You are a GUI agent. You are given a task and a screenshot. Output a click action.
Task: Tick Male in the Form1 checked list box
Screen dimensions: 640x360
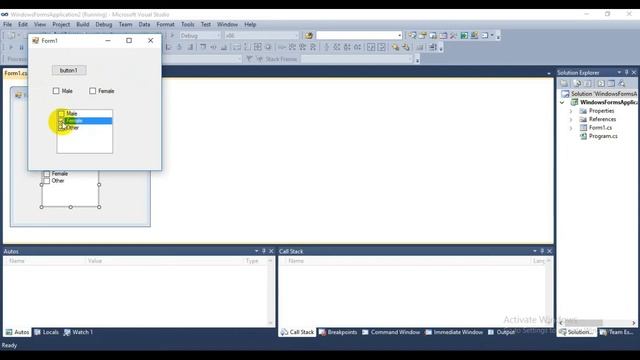pos(61,113)
